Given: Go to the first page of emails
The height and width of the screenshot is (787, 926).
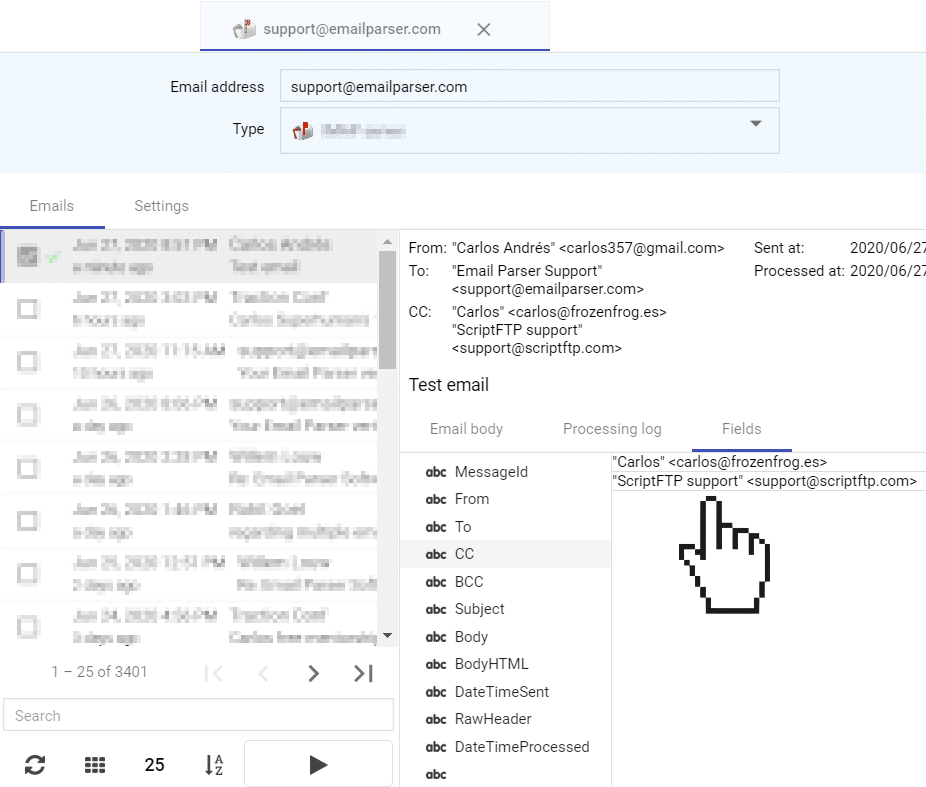Looking at the screenshot, I should point(213,673).
